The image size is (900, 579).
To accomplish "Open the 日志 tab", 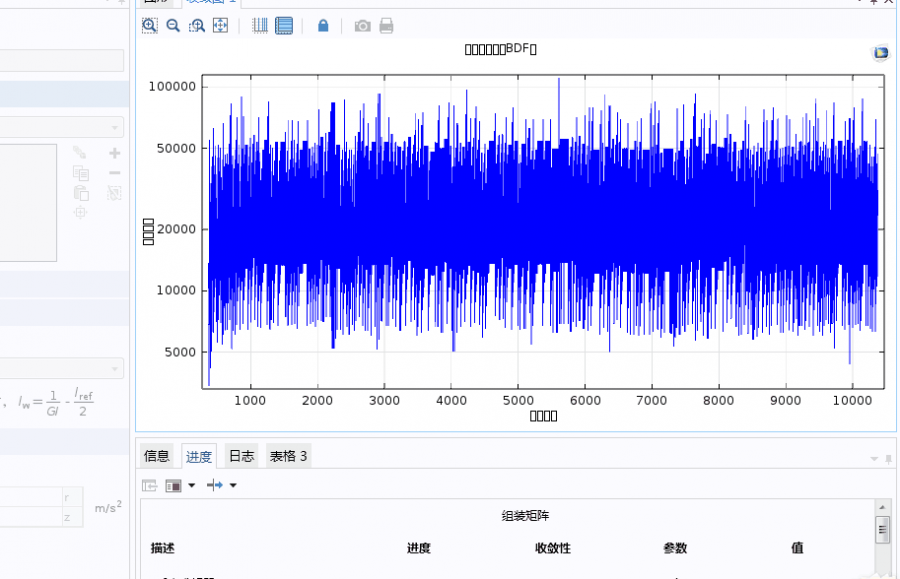I will point(241,456).
